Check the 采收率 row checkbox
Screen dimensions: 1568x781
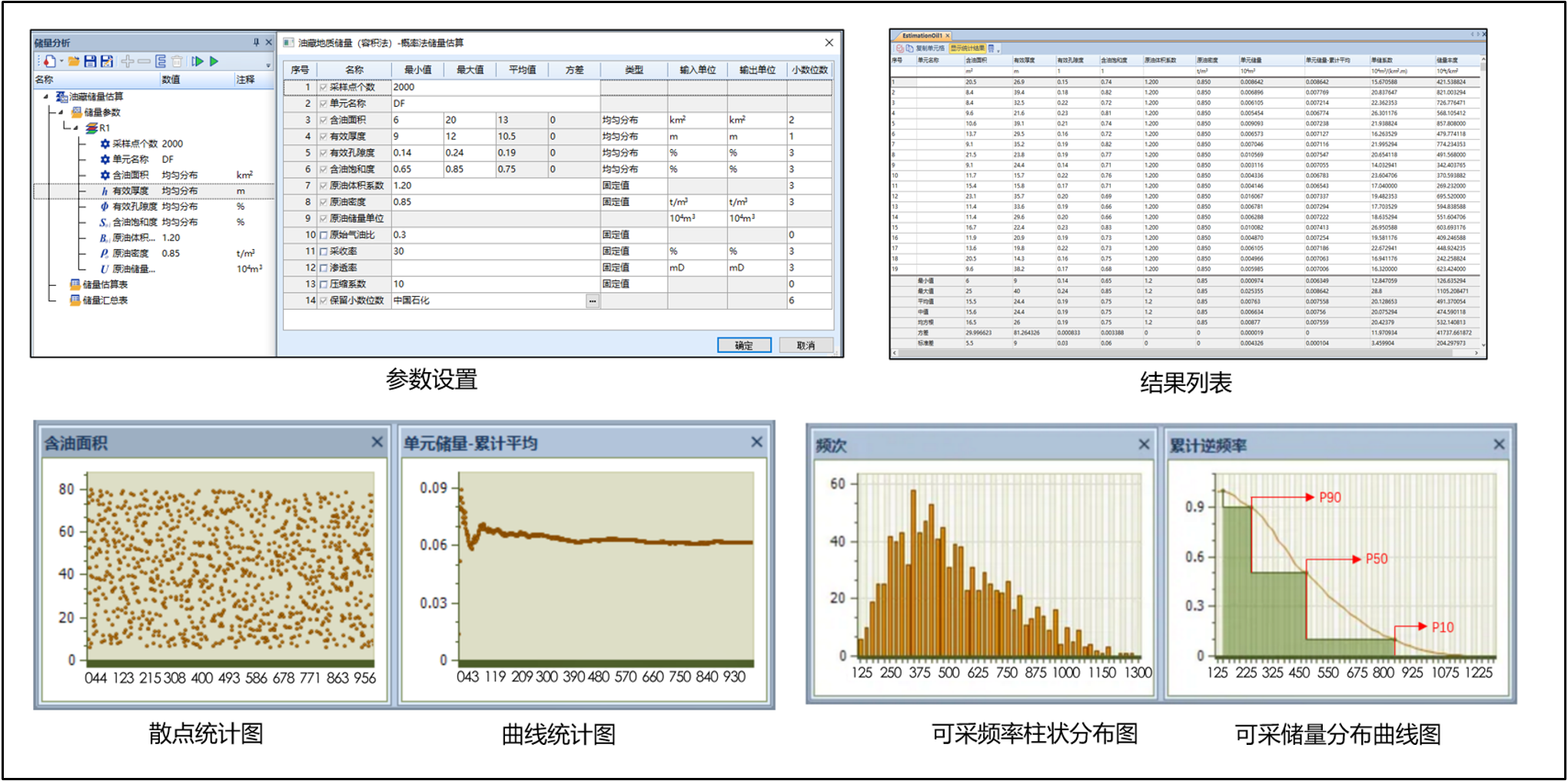[x=324, y=251]
